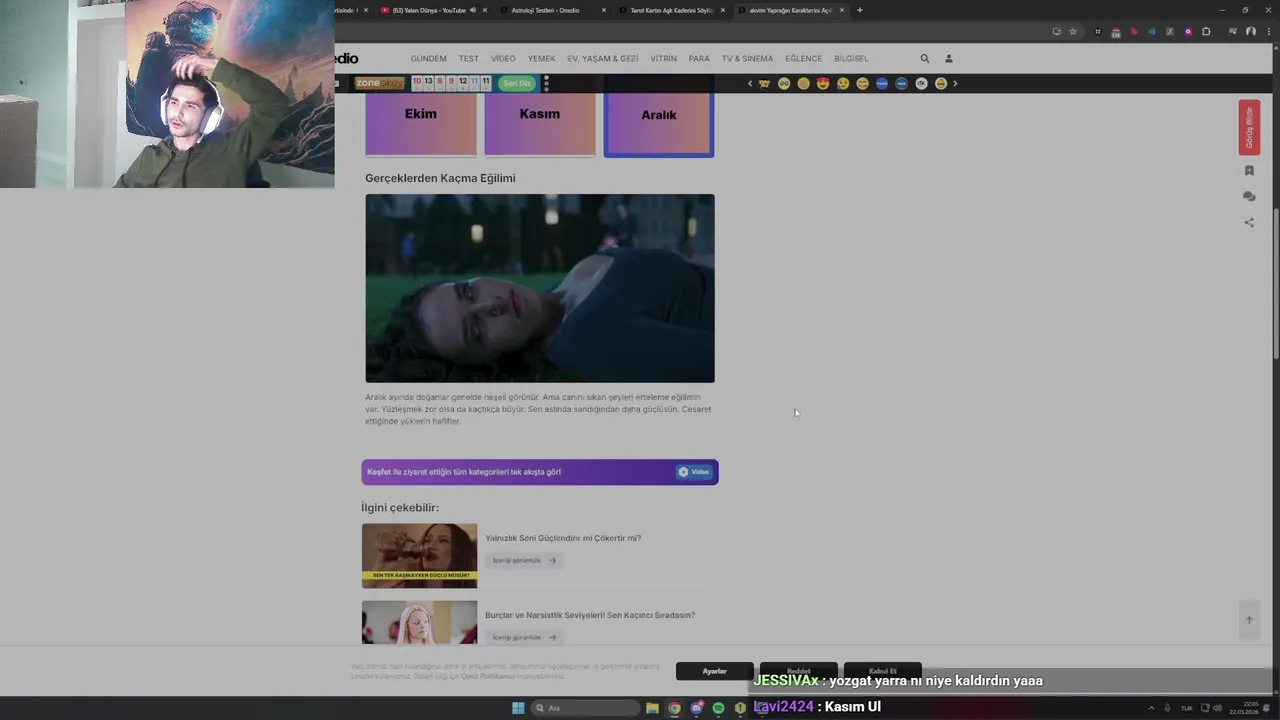Viewport: 1280px width, 720px height.
Task: Click the Seri Diz button
Action: point(517,83)
